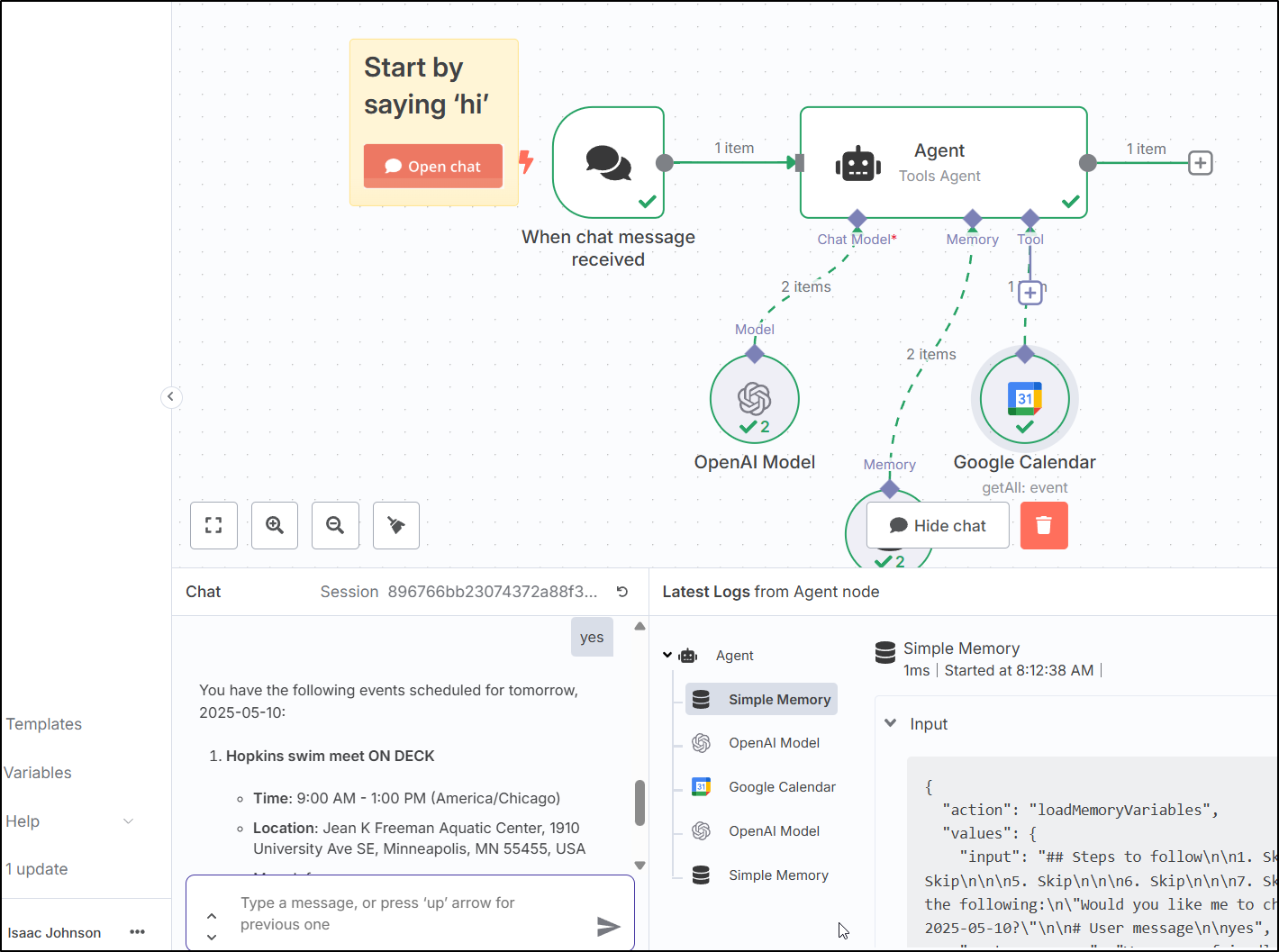Click the plus connector after Agent output
Viewport: 1279px width, 952px height.
click(x=1201, y=163)
